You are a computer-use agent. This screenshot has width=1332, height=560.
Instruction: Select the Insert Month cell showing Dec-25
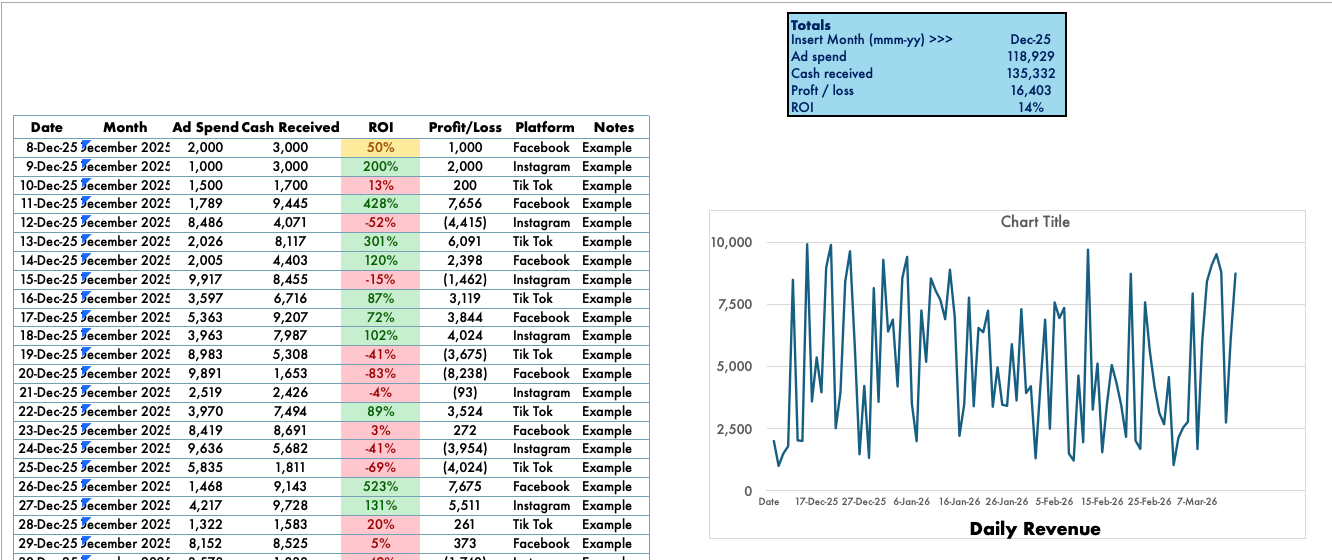pos(1032,40)
